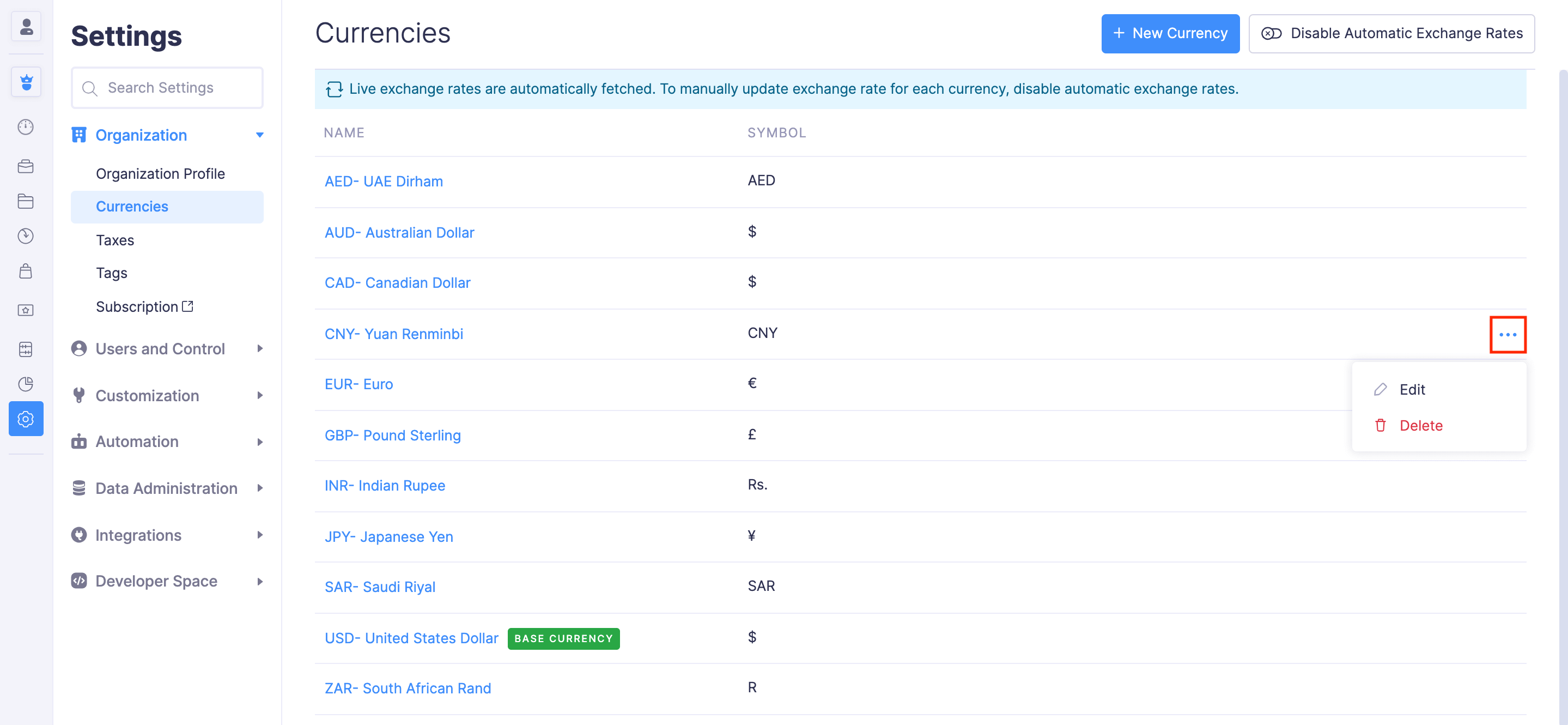
Task: Open Taxes settings page
Action: pos(115,240)
